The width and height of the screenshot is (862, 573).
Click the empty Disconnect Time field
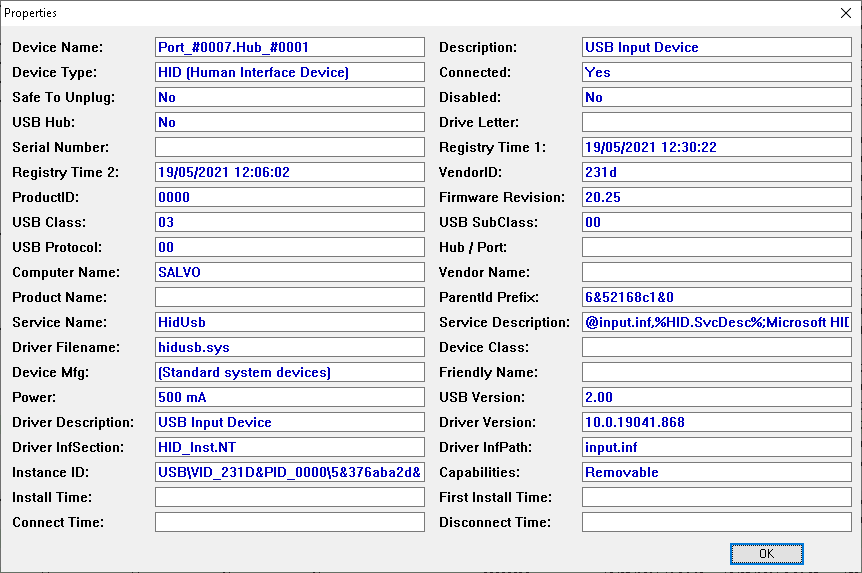(x=717, y=522)
